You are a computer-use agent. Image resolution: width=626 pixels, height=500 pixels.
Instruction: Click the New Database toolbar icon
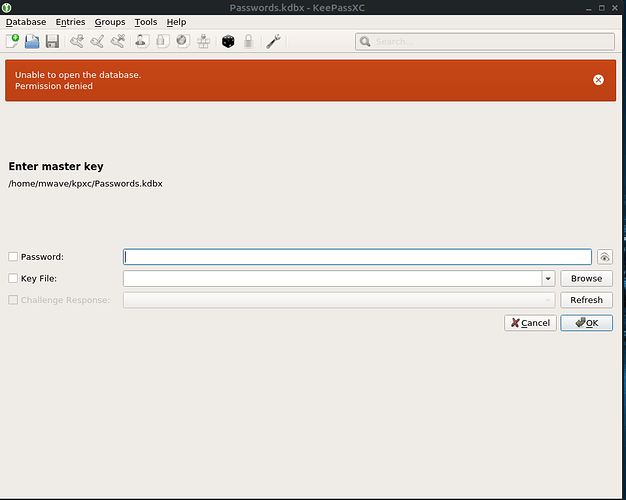pyautogui.click(x=12, y=41)
